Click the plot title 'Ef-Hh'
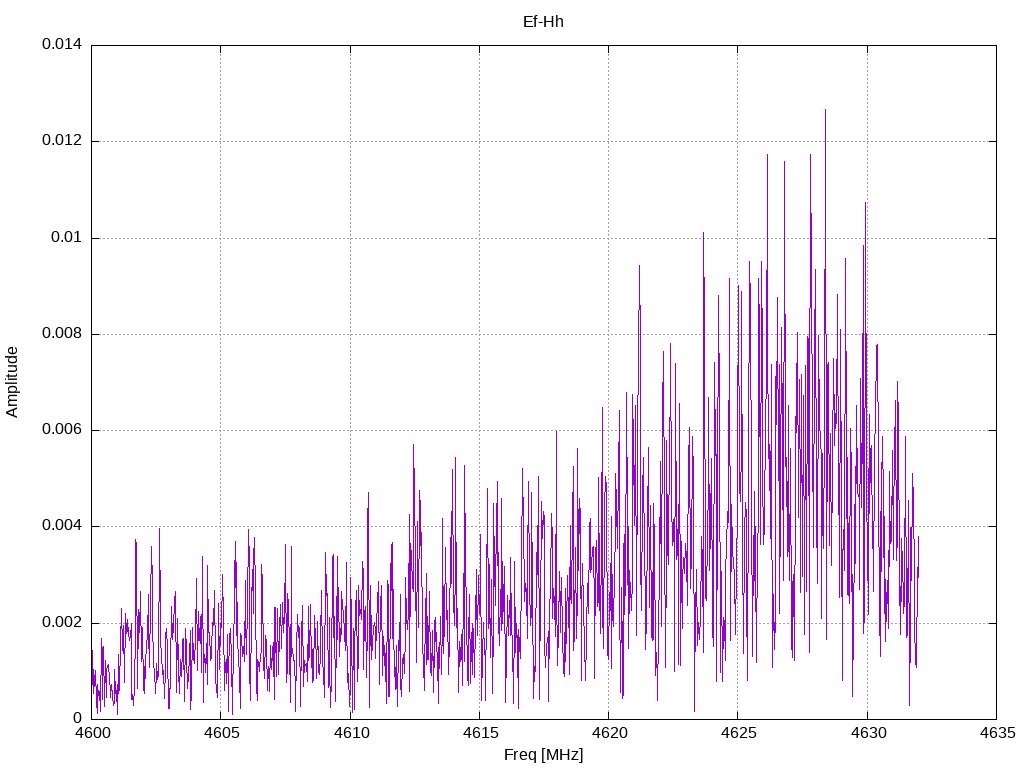Viewport: 1024px width, 768px height. pyautogui.click(x=543, y=22)
